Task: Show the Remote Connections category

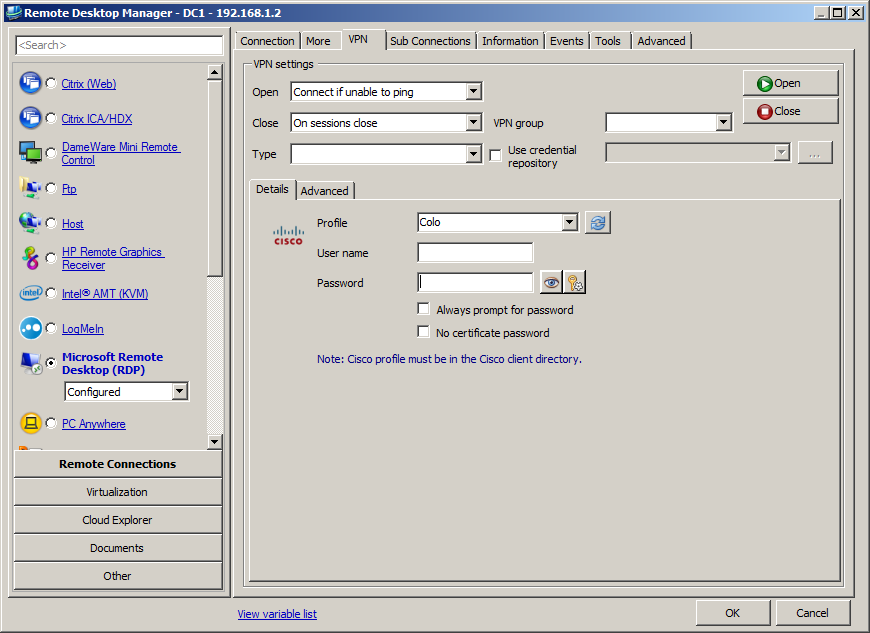Action: [117, 464]
